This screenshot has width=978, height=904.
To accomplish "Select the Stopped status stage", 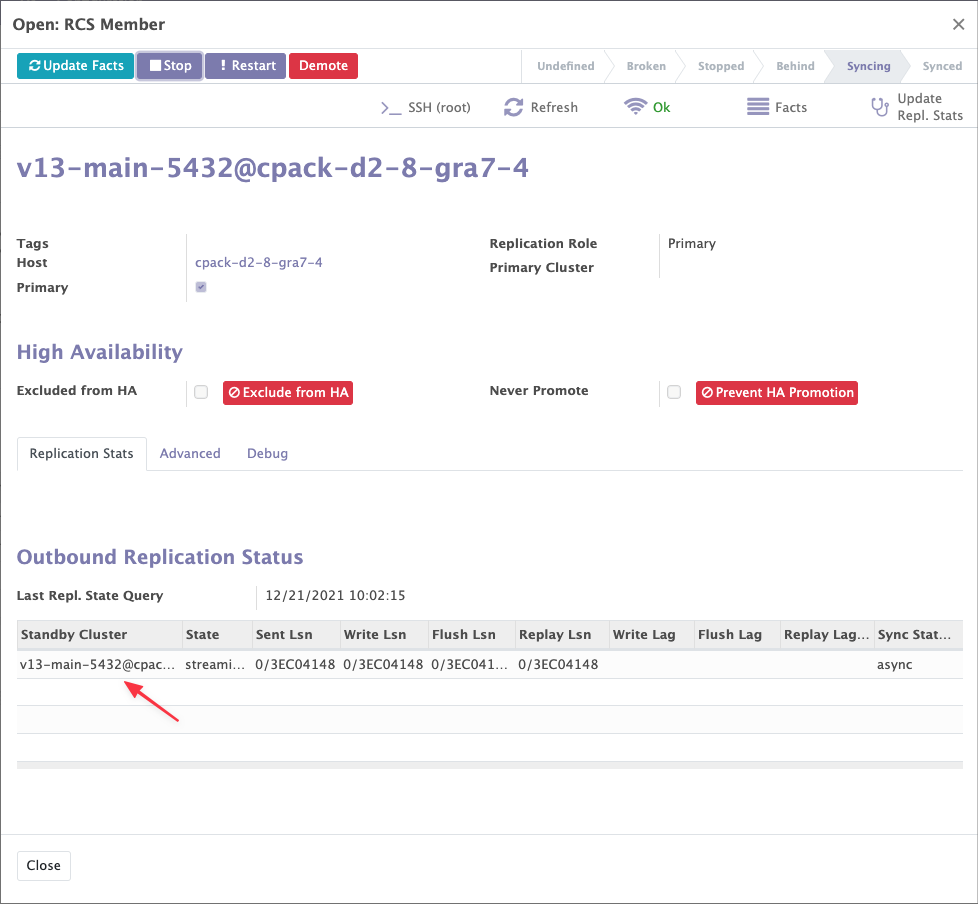I will pyautogui.click(x=720, y=66).
